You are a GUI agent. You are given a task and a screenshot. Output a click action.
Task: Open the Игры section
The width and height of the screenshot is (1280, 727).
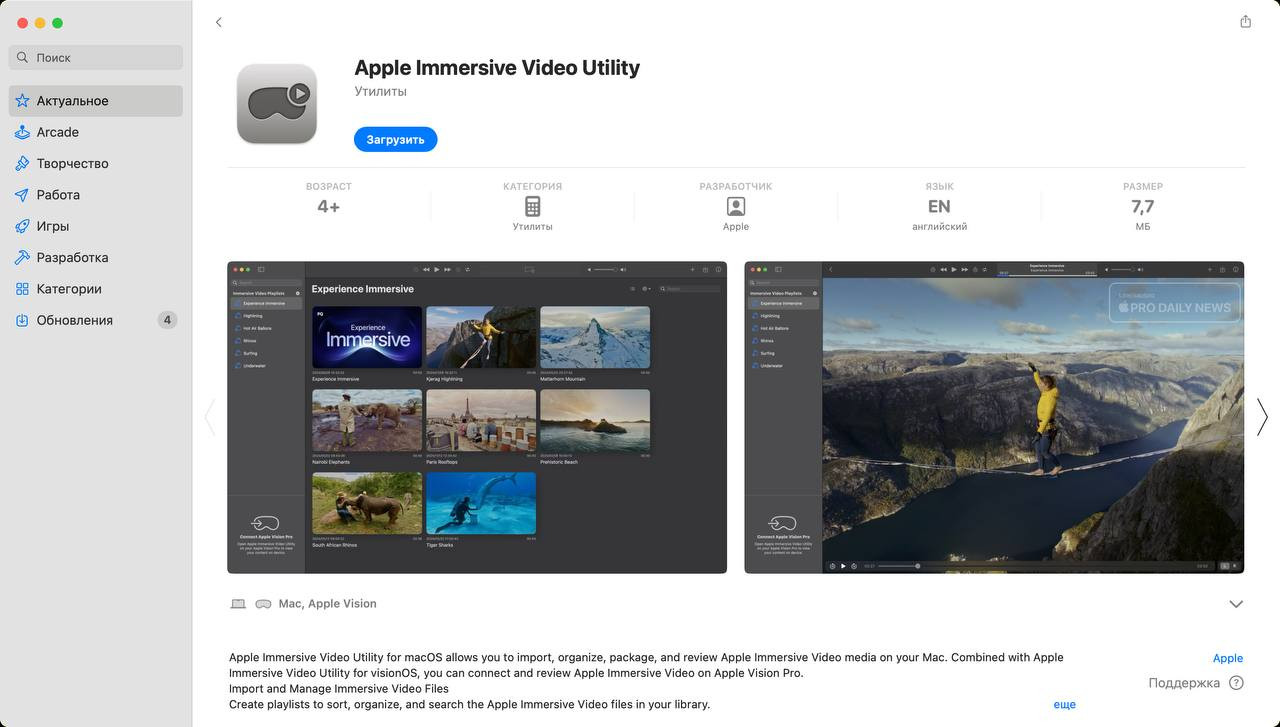(96, 226)
